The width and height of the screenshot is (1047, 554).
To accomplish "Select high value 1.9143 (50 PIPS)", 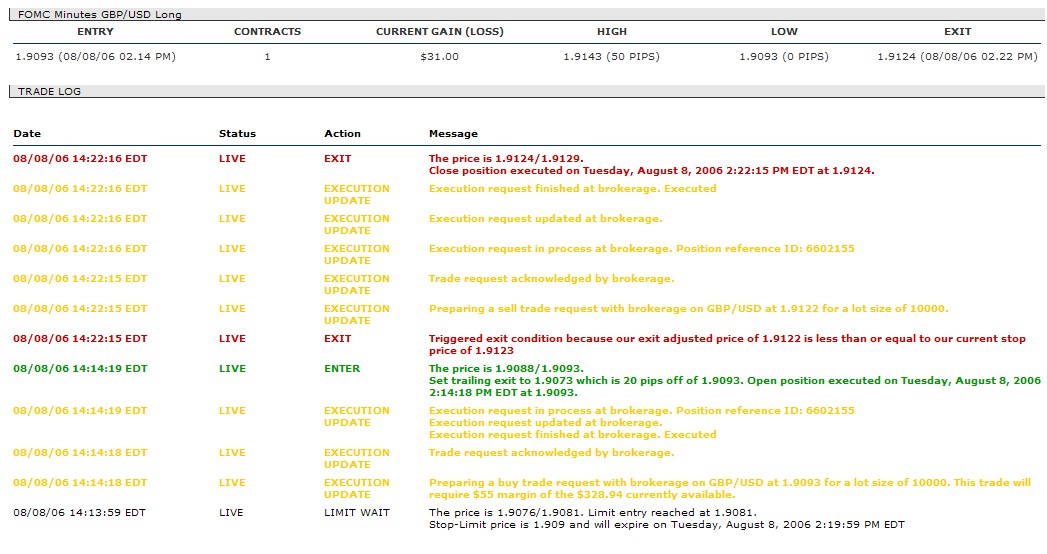I will point(612,57).
